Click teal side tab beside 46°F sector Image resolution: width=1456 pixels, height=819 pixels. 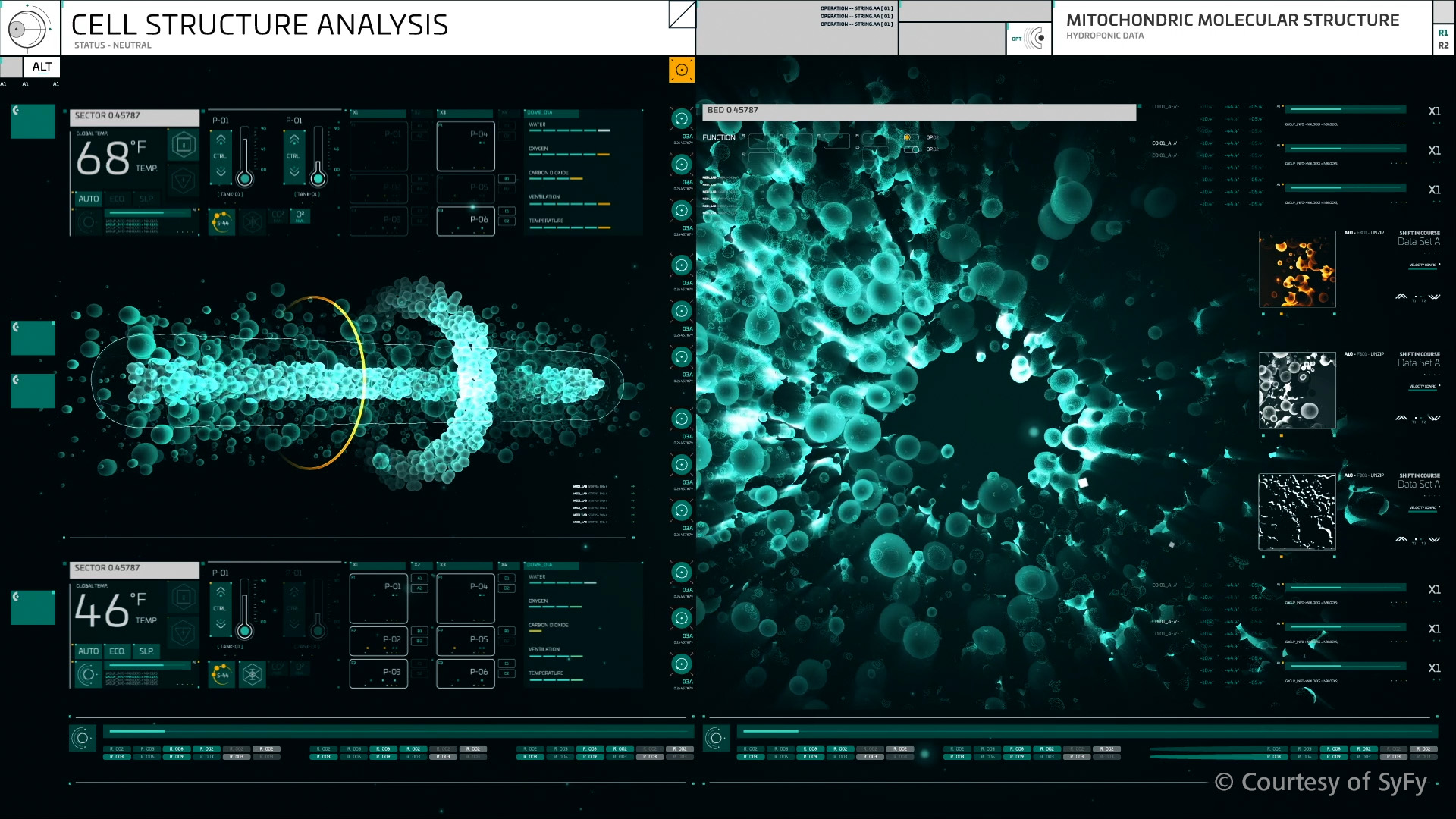tap(33, 608)
